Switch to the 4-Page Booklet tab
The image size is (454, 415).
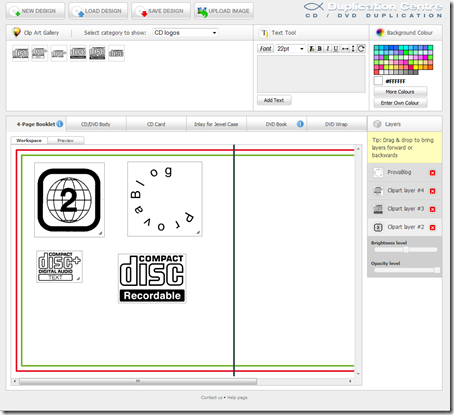pyautogui.click(x=36, y=124)
